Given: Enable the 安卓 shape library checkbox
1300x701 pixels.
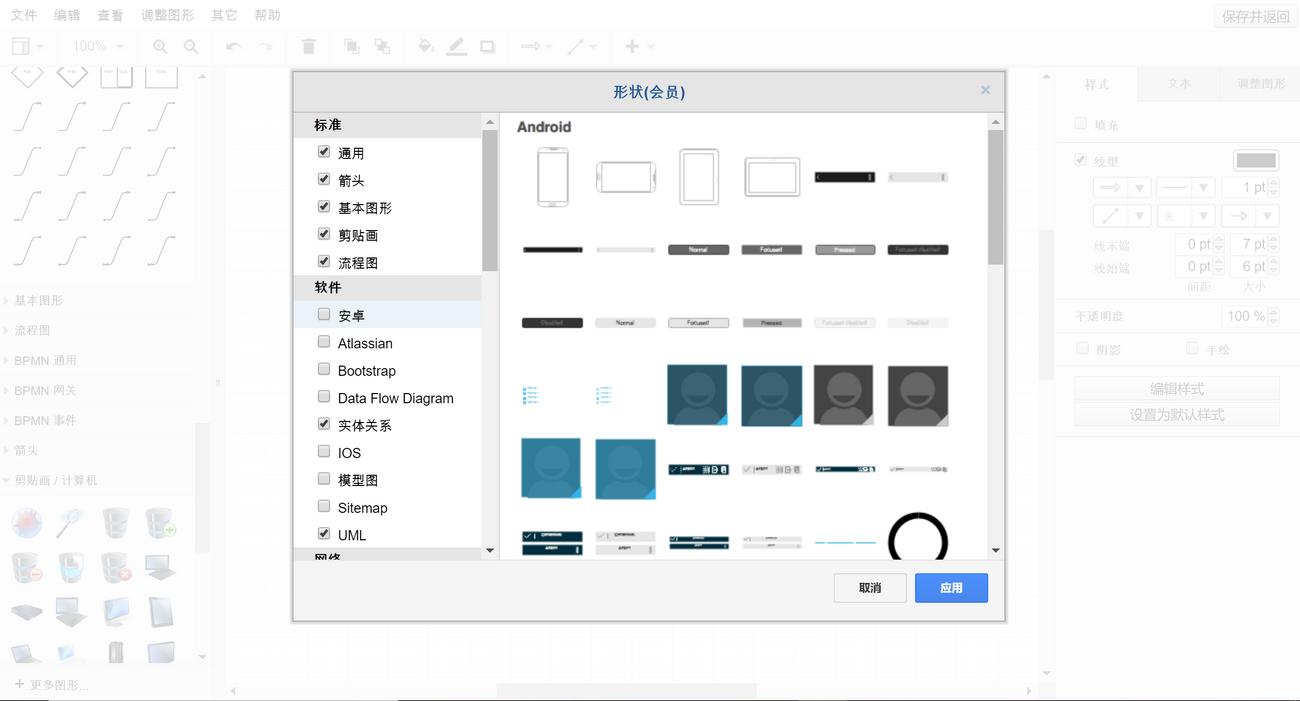Looking at the screenshot, I should (324, 313).
